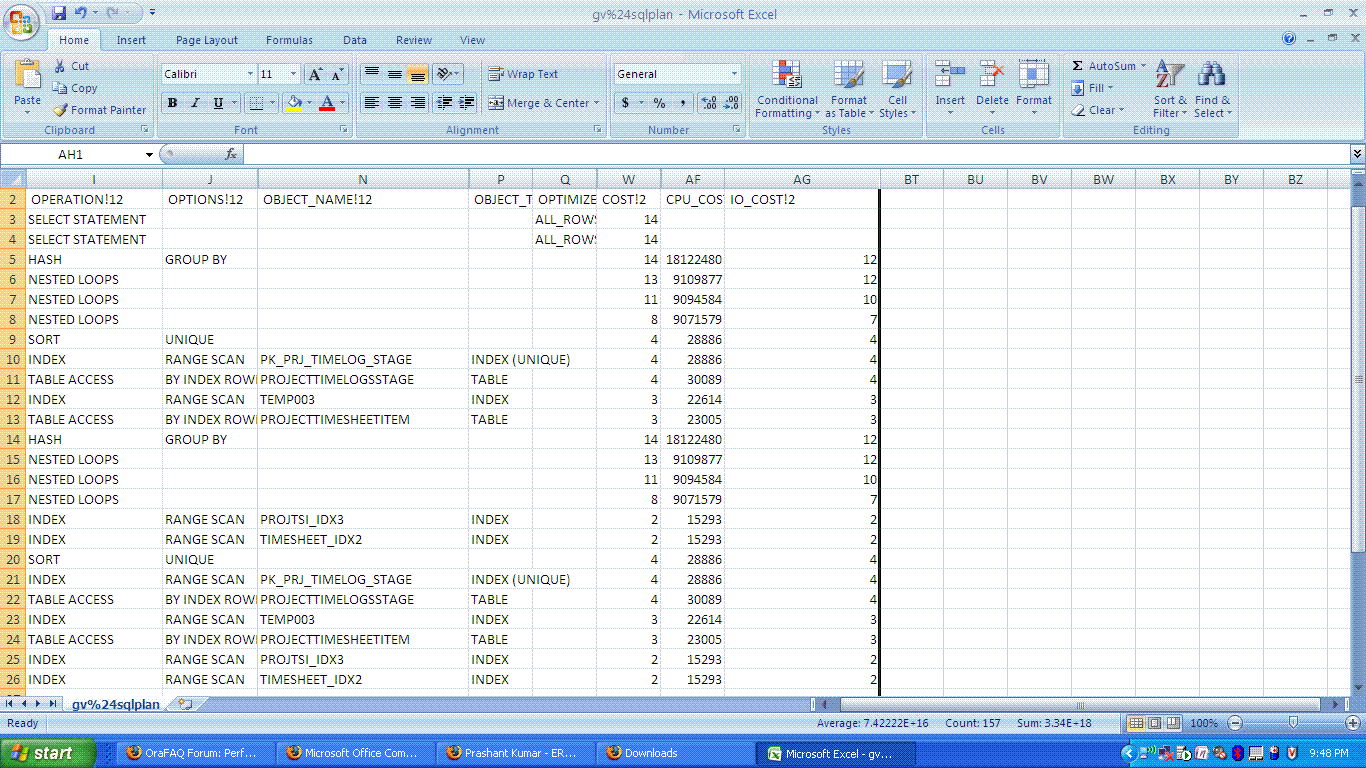This screenshot has width=1366, height=768.
Task: Click the Office button logo
Action: tap(22, 22)
